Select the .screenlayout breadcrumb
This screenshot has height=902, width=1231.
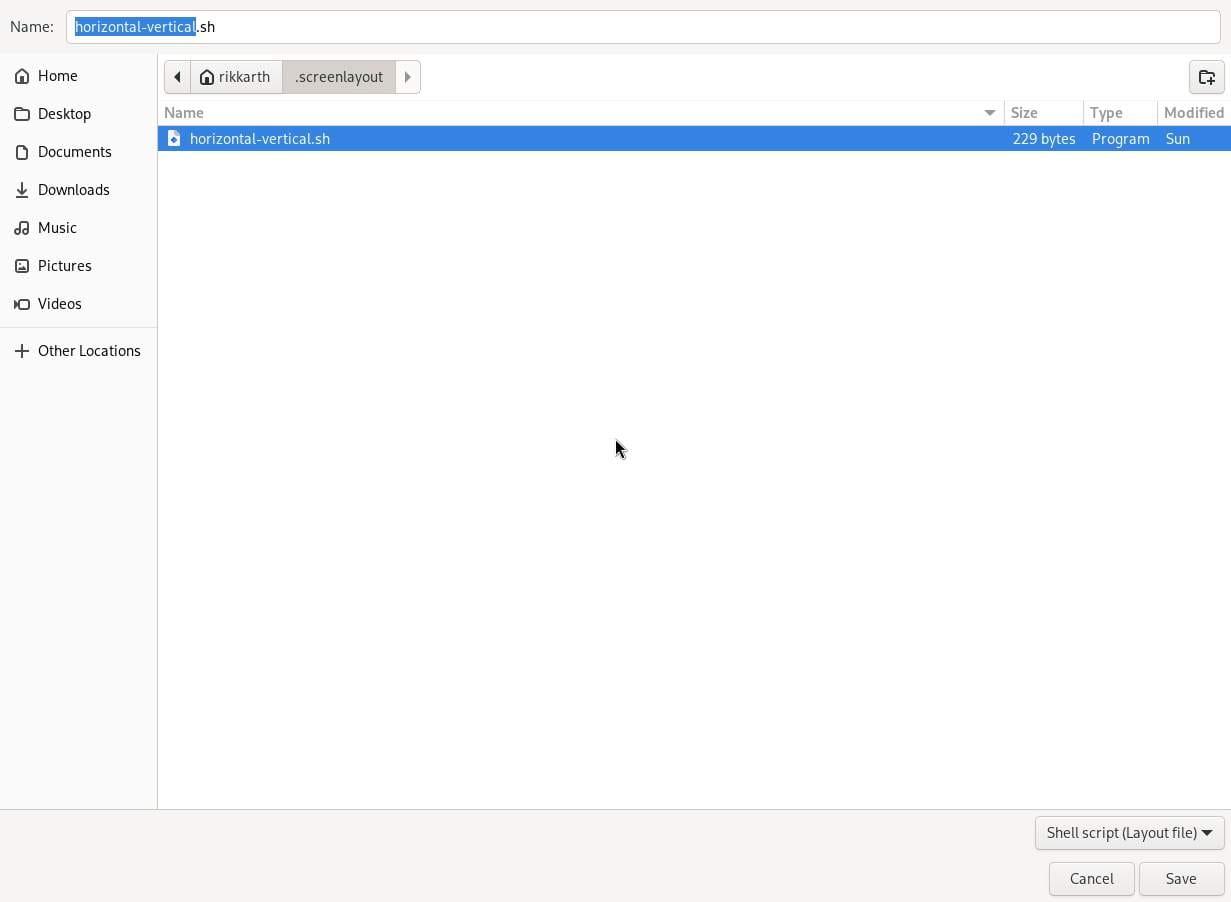click(x=339, y=77)
